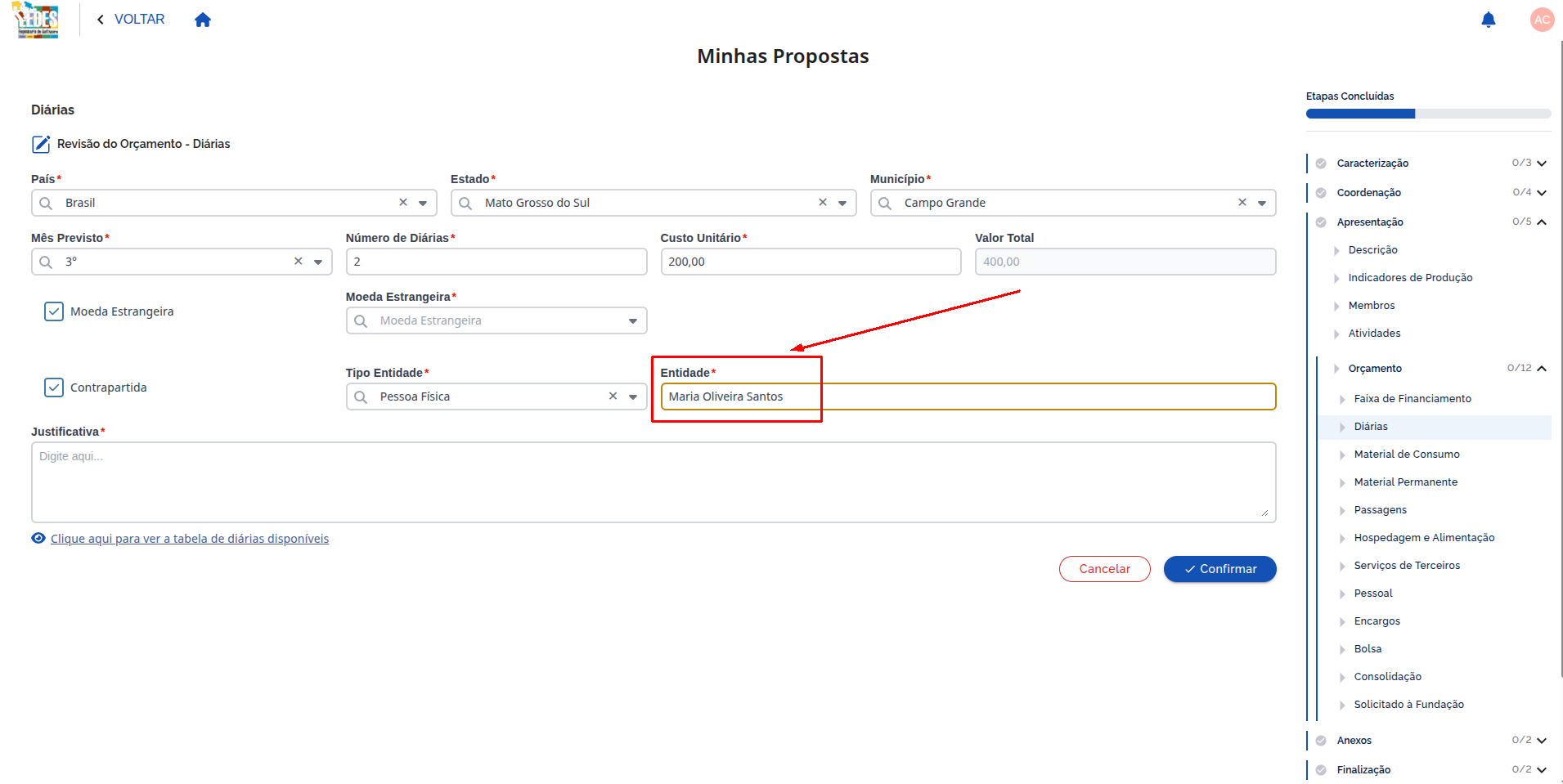The width and height of the screenshot is (1563, 784).
Task: Click the FDES logo
Action: coord(37,20)
